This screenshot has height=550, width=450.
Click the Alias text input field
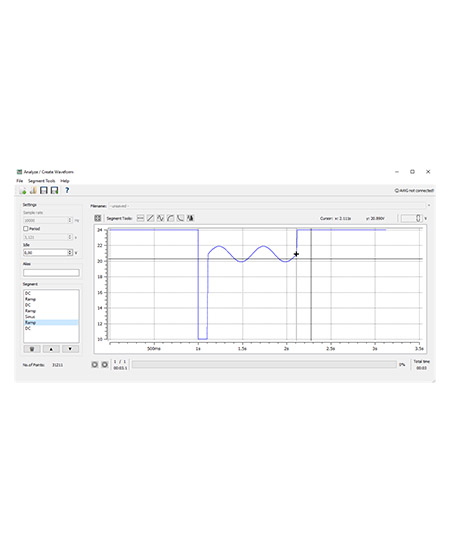click(x=51, y=273)
